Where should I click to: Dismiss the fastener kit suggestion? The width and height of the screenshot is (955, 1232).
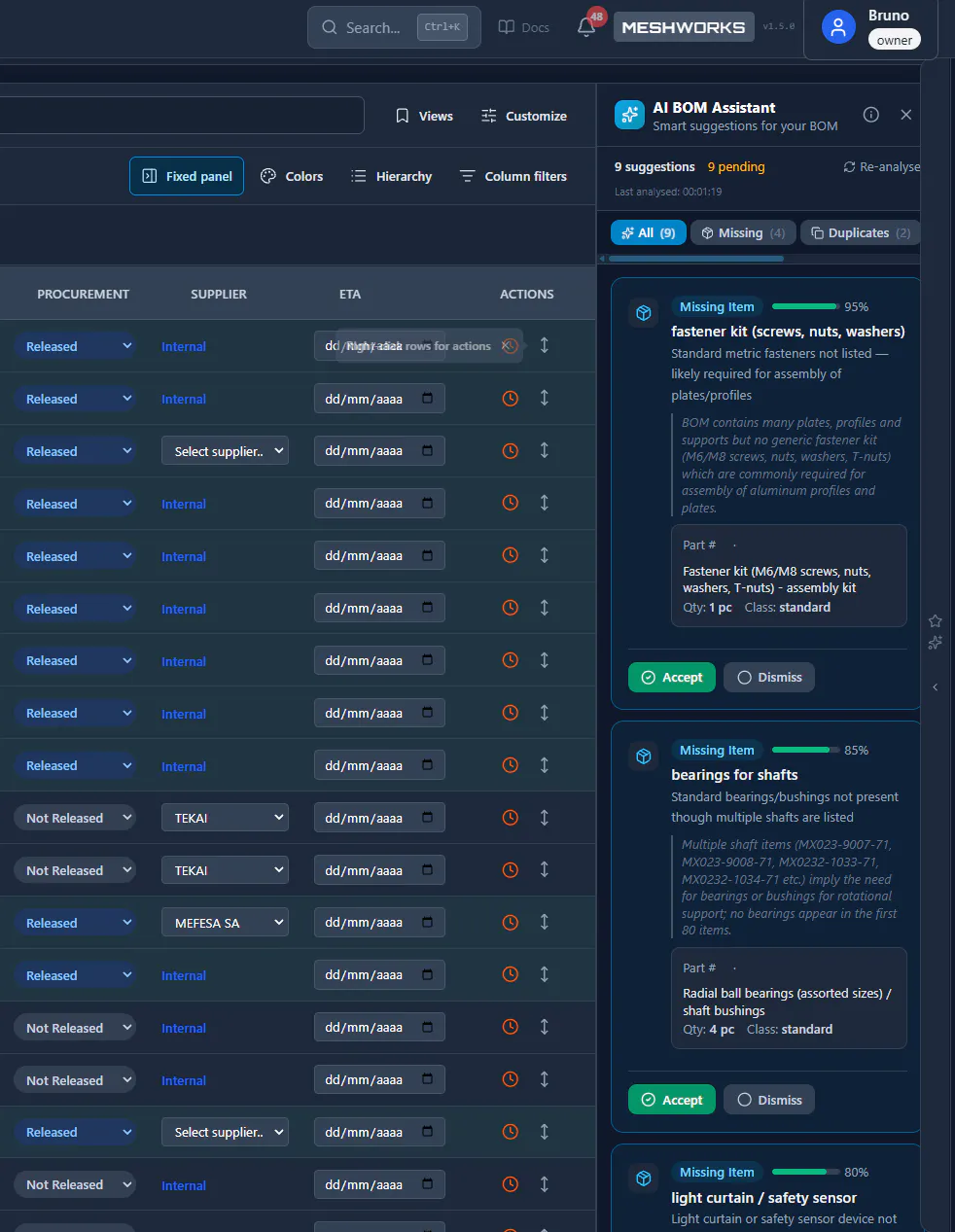tap(769, 677)
